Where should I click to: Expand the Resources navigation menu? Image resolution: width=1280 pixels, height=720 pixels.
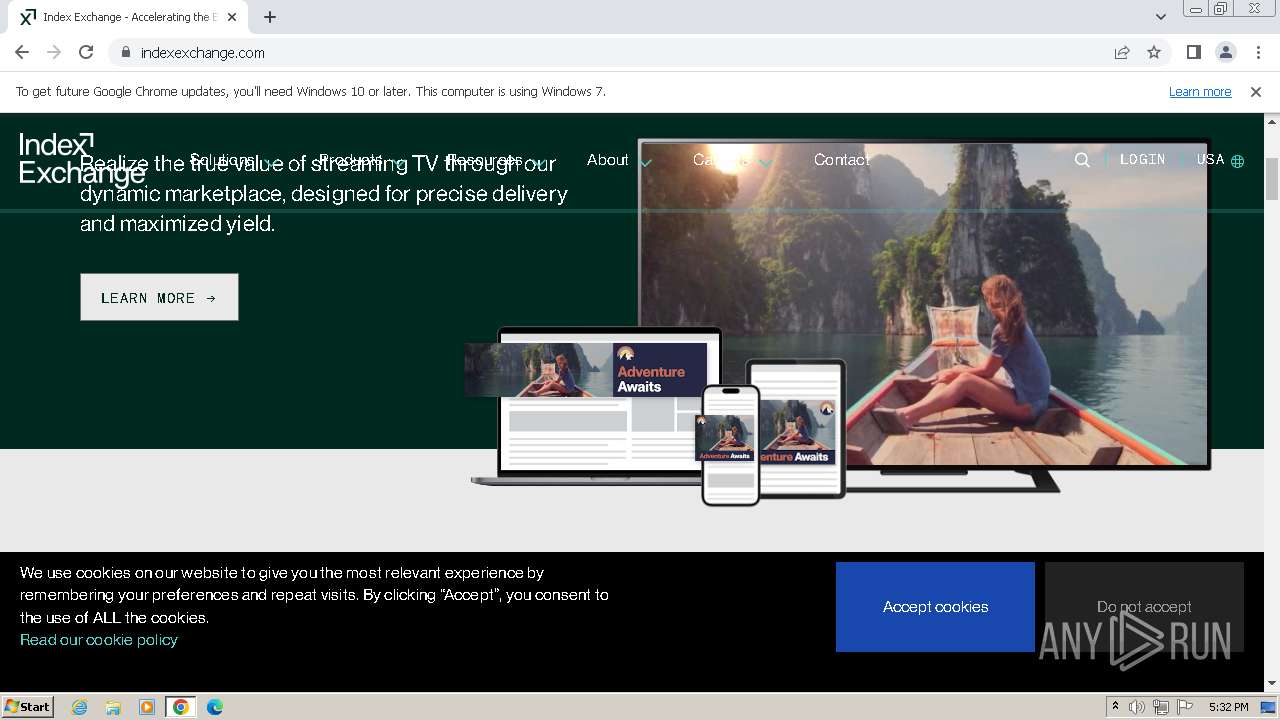click(x=496, y=160)
